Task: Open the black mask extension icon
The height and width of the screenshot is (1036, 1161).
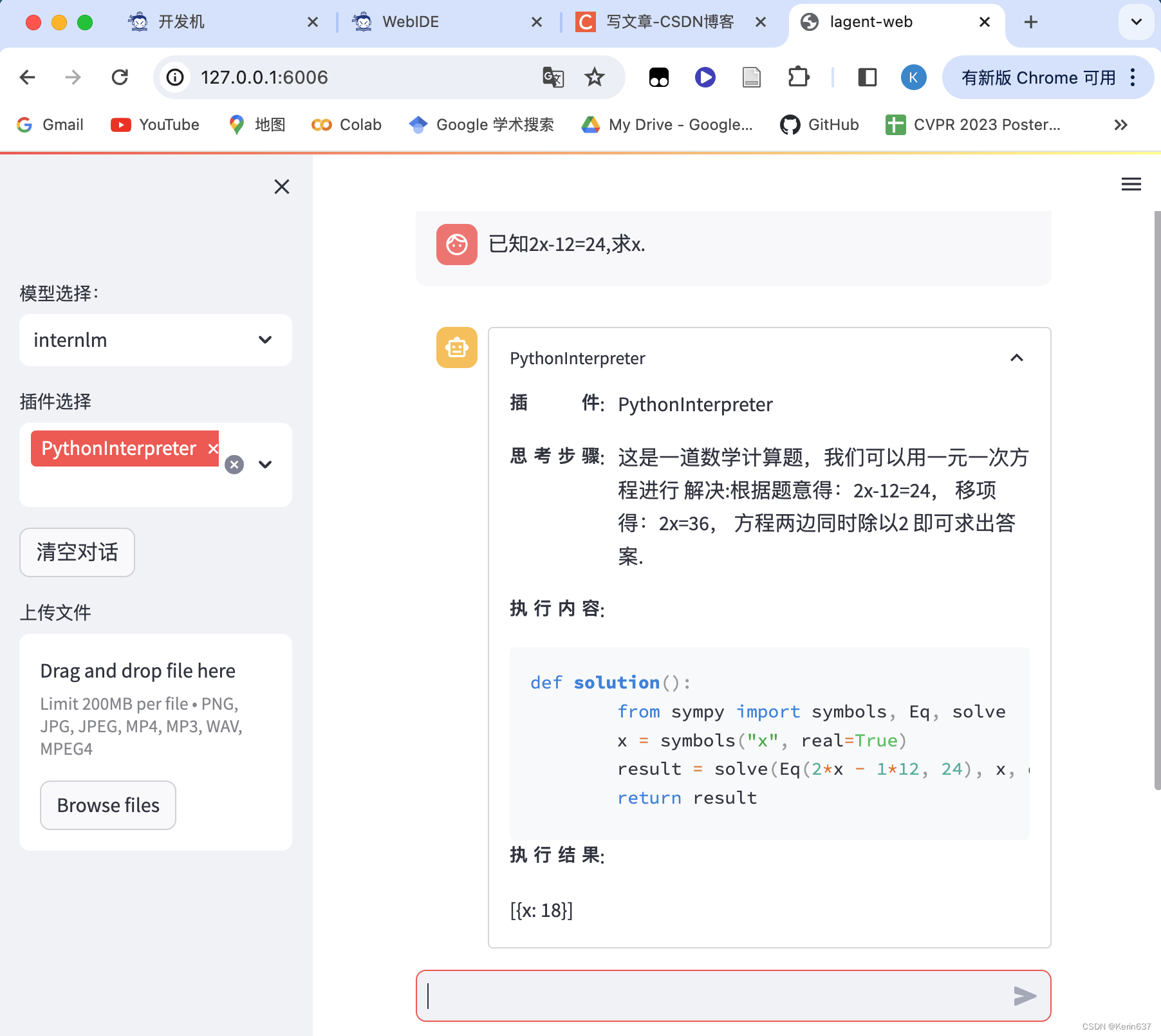Action: 659,77
